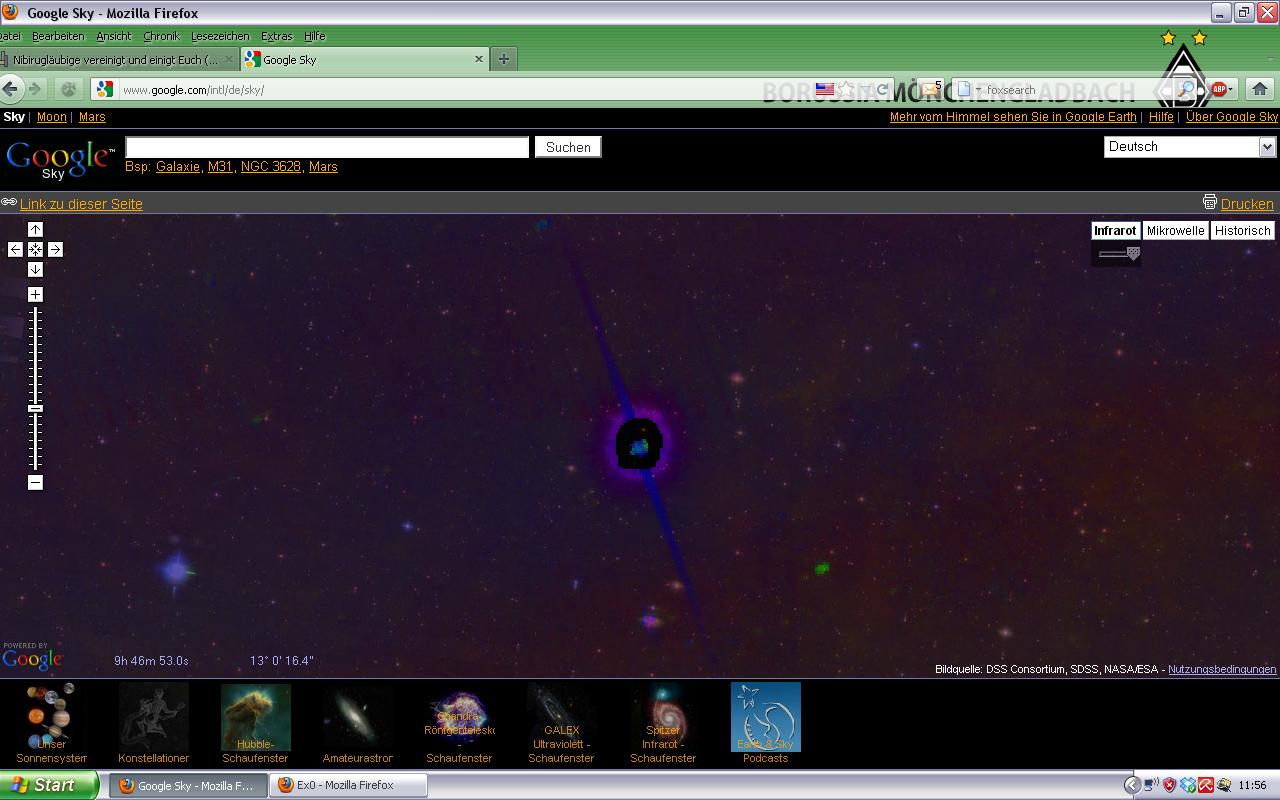This screenshot has width=1280, height=800.
Task: Open Konstellationen thumbnail
Action: point(153,723)
